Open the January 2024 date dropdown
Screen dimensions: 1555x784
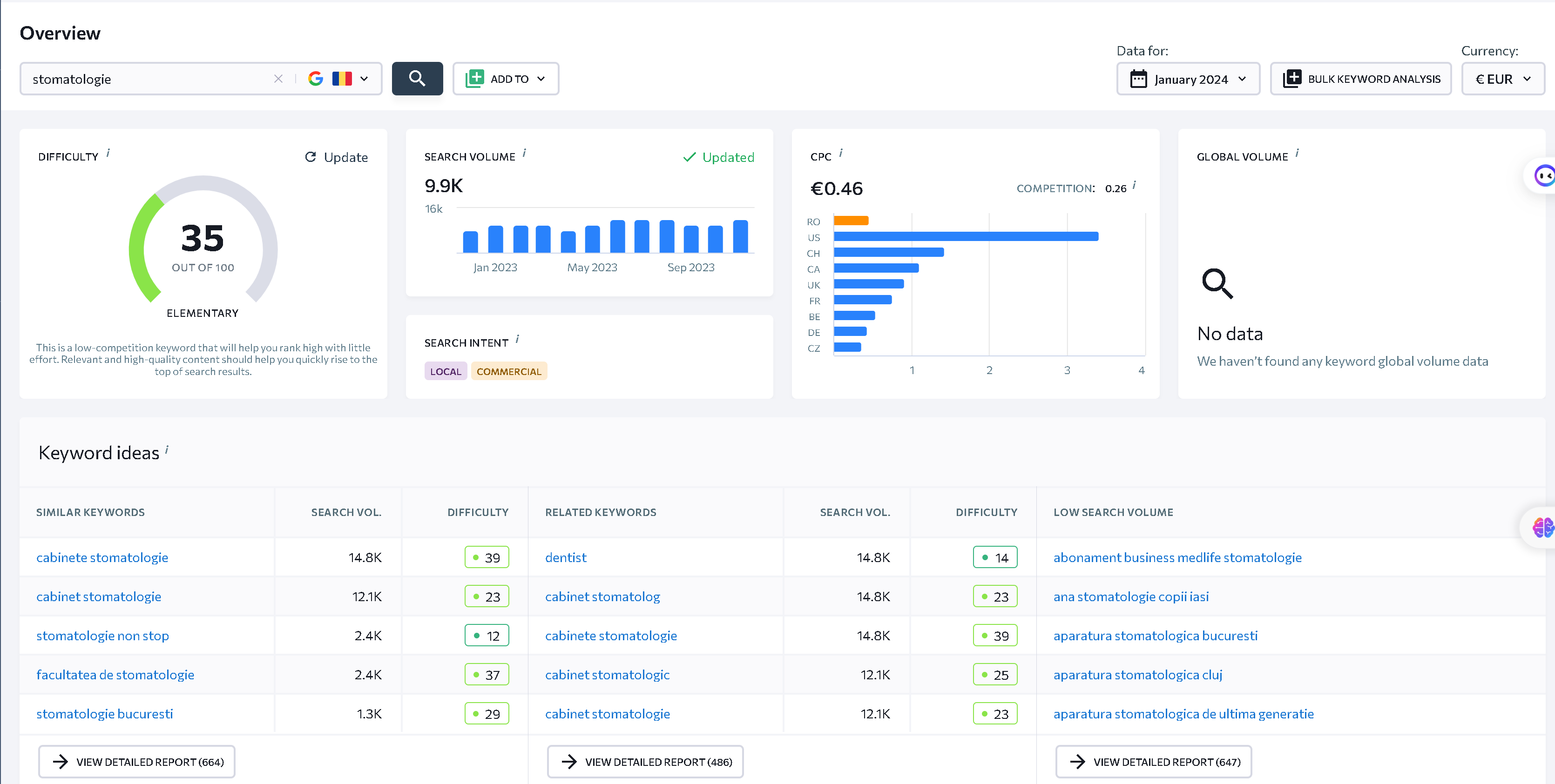[x=1188, y=79]
